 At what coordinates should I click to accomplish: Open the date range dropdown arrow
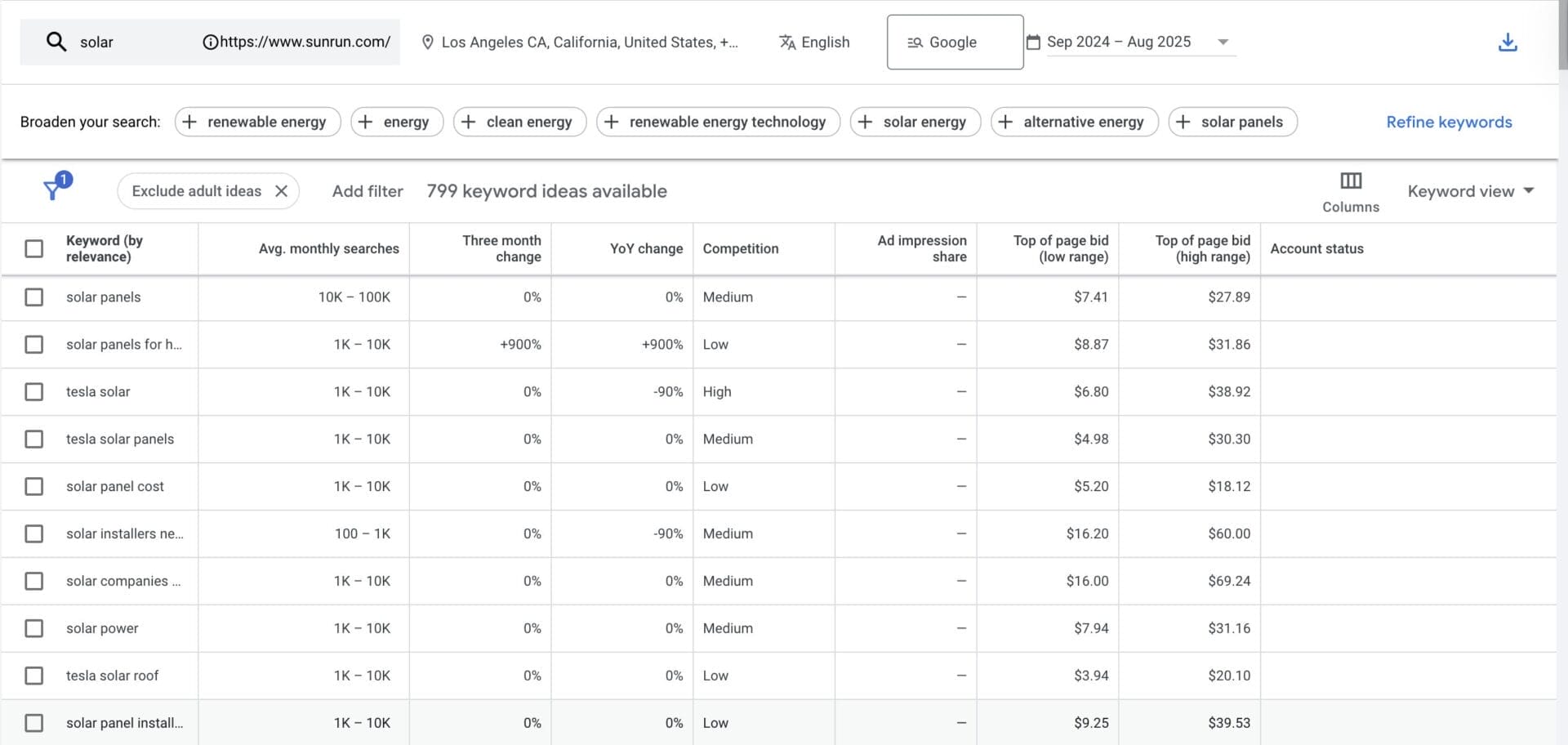(x=1223, y=42)
